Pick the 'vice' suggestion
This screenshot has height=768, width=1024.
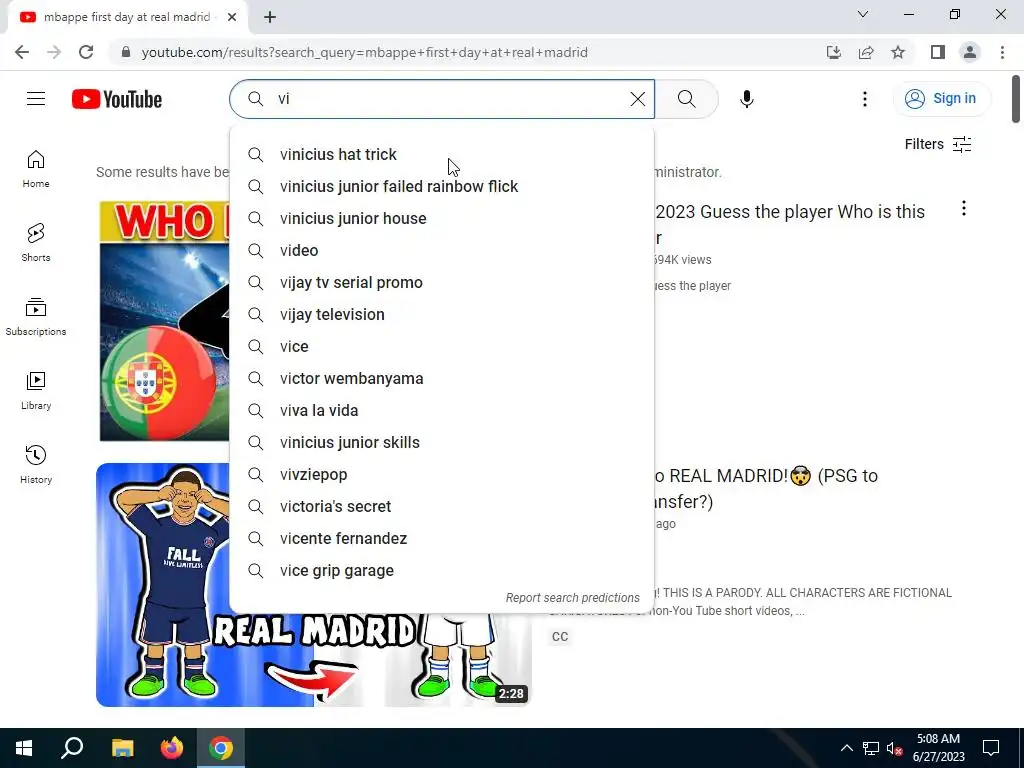click(x=442, y=346)
